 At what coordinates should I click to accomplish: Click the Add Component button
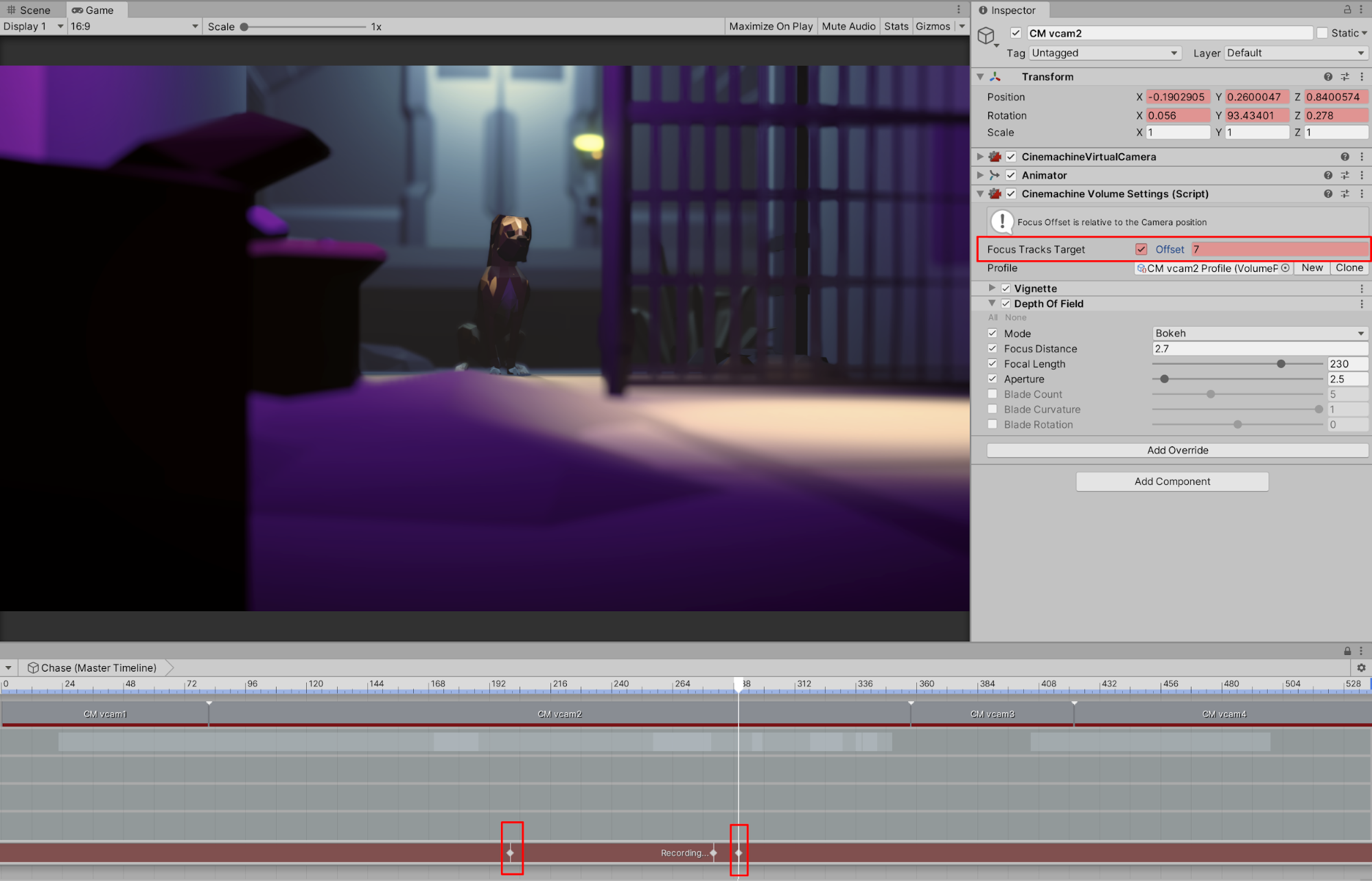pyautogui.click(x=1172, y=481)
